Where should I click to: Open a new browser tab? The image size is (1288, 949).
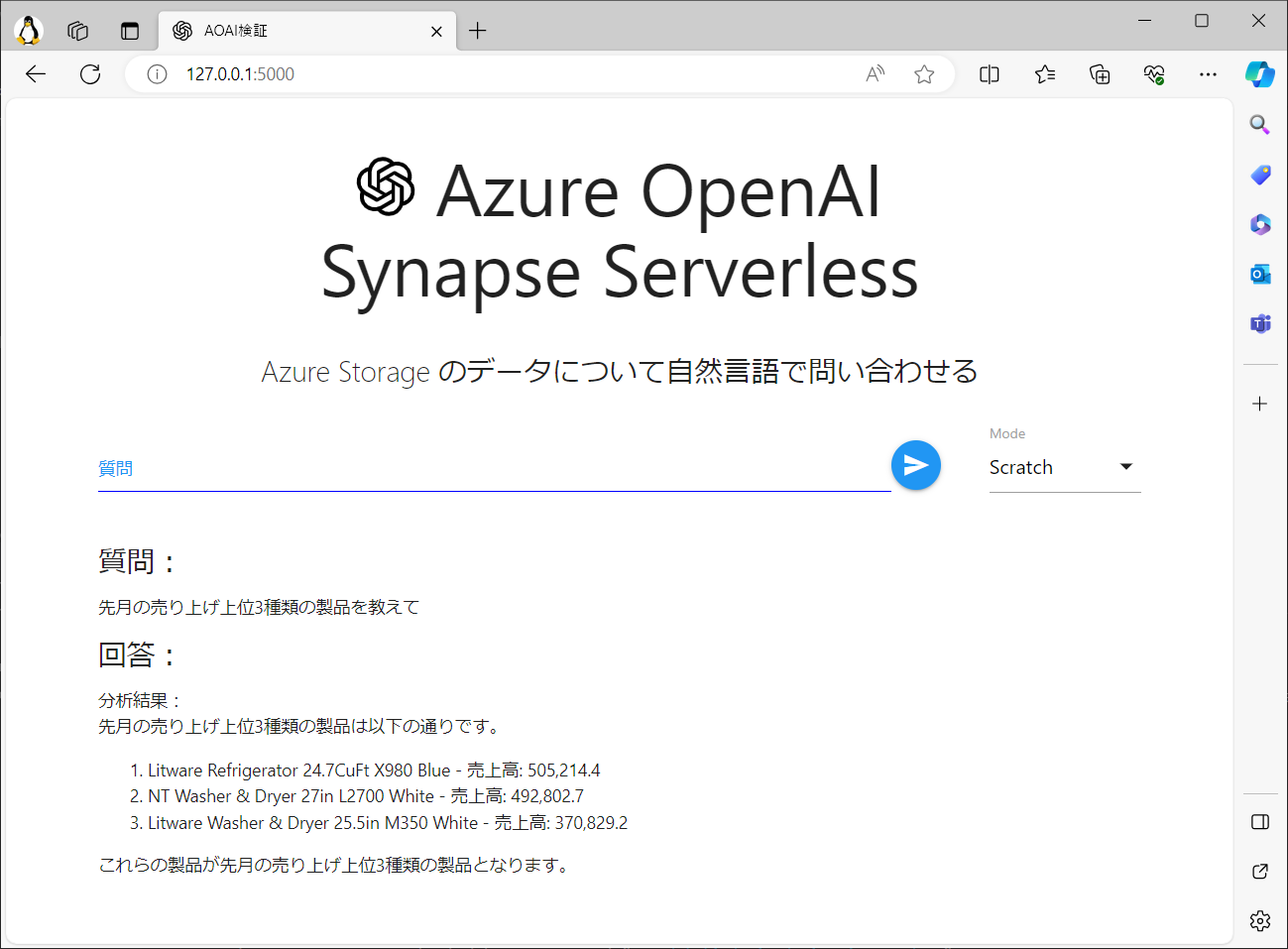[x=477, y=31]
